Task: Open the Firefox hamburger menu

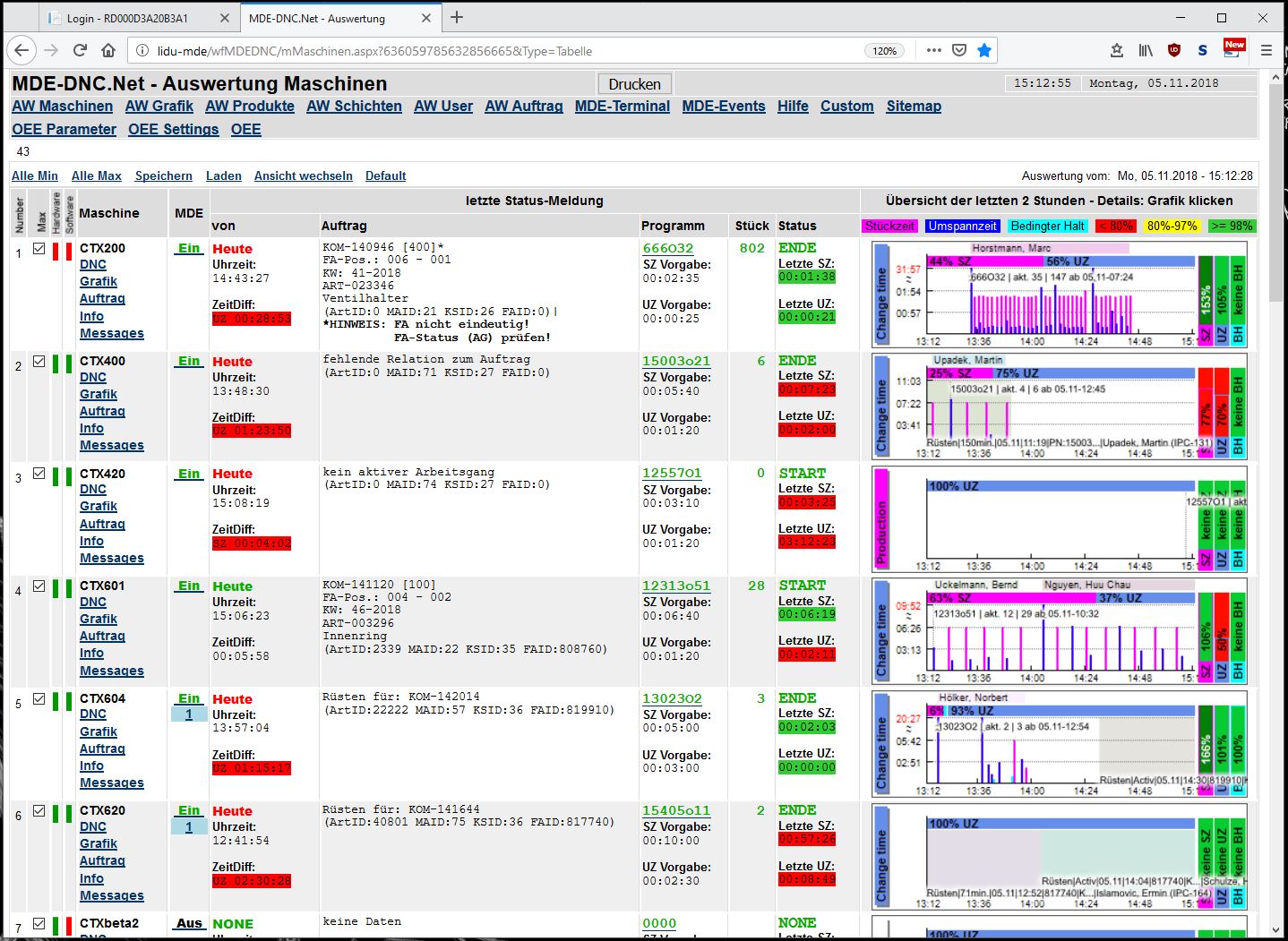Action: pos(1267,50)
